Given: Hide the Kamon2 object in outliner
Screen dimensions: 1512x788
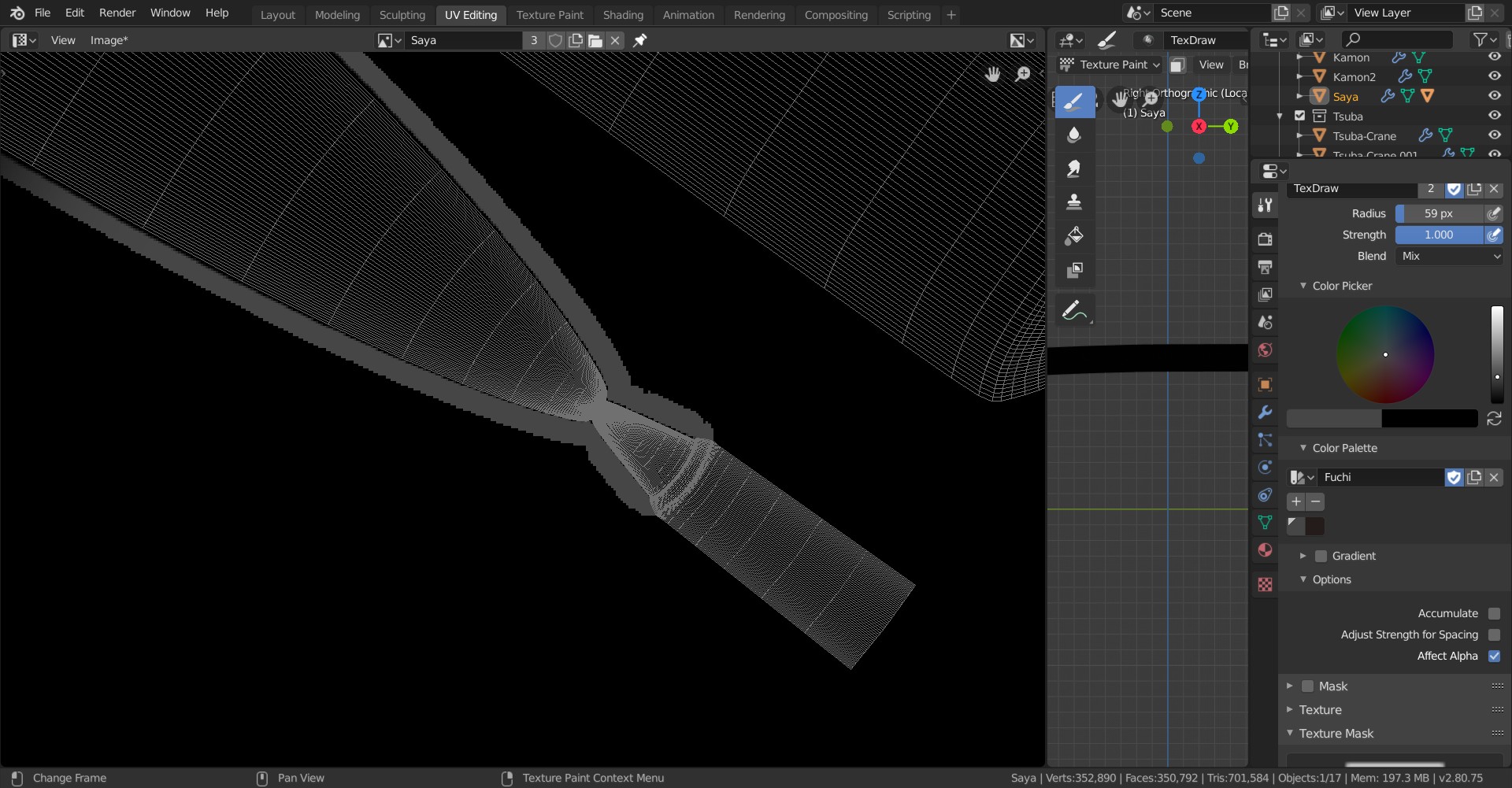Looking at the screenshot, I should [1494, 76].
